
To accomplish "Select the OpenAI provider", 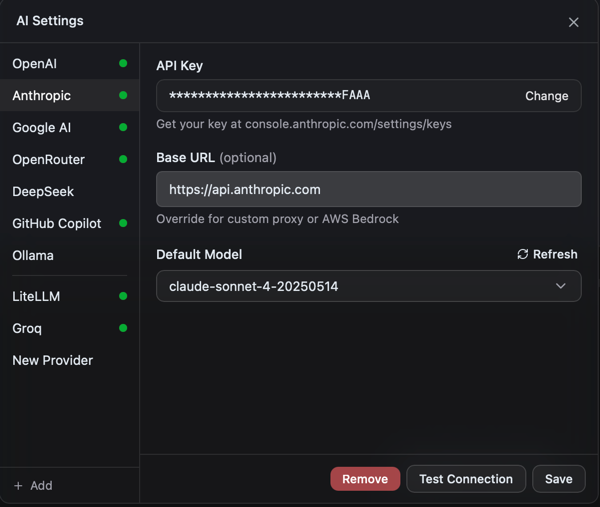I will (70, 64).
